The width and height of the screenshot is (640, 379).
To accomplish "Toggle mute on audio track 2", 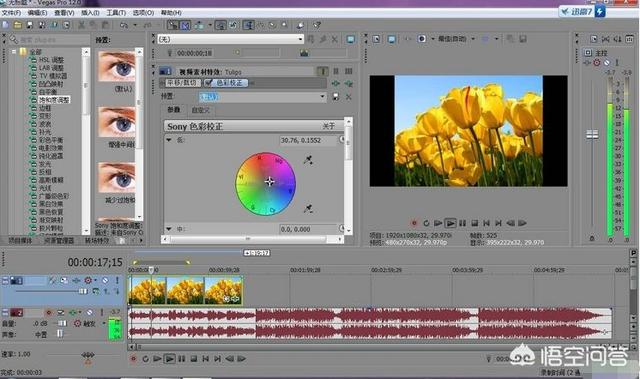I will pos(89,313).
